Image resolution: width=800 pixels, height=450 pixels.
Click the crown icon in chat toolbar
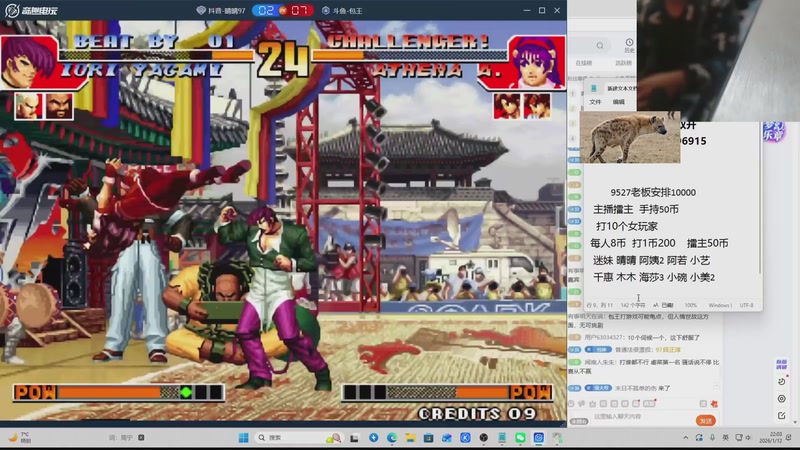[x=592, y=404]
